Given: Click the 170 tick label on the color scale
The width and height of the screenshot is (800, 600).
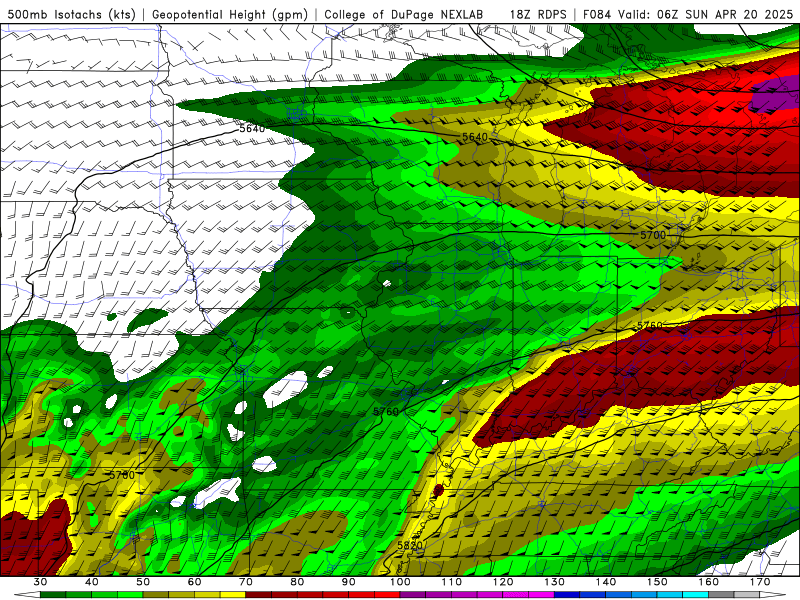Looking at the screenshot, I should pos(760,582).
